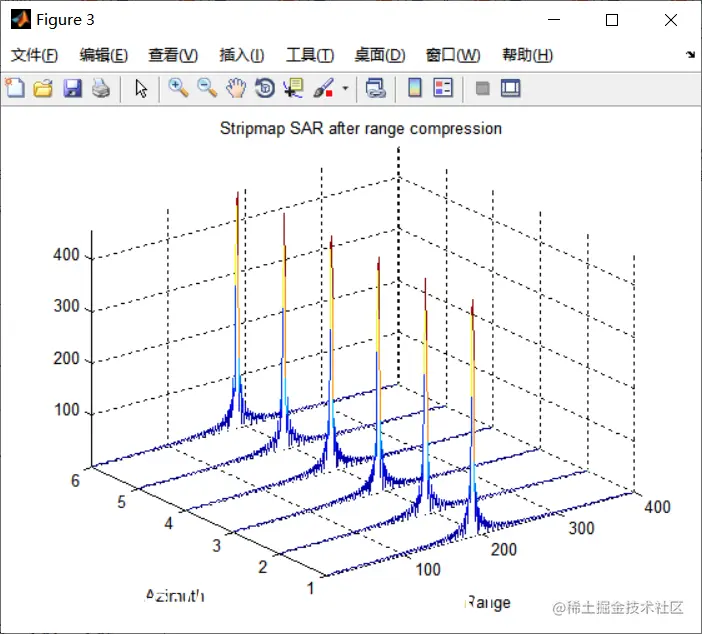Click the azimuth tick label 6
The width and height of the screenshot is (702, 634).
pos(75,481)
